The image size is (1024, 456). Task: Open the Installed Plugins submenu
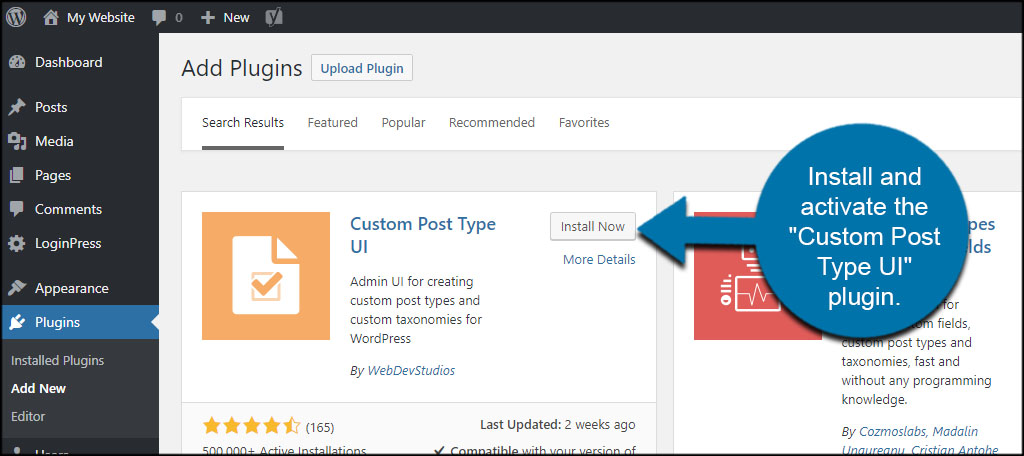[57, 361]
